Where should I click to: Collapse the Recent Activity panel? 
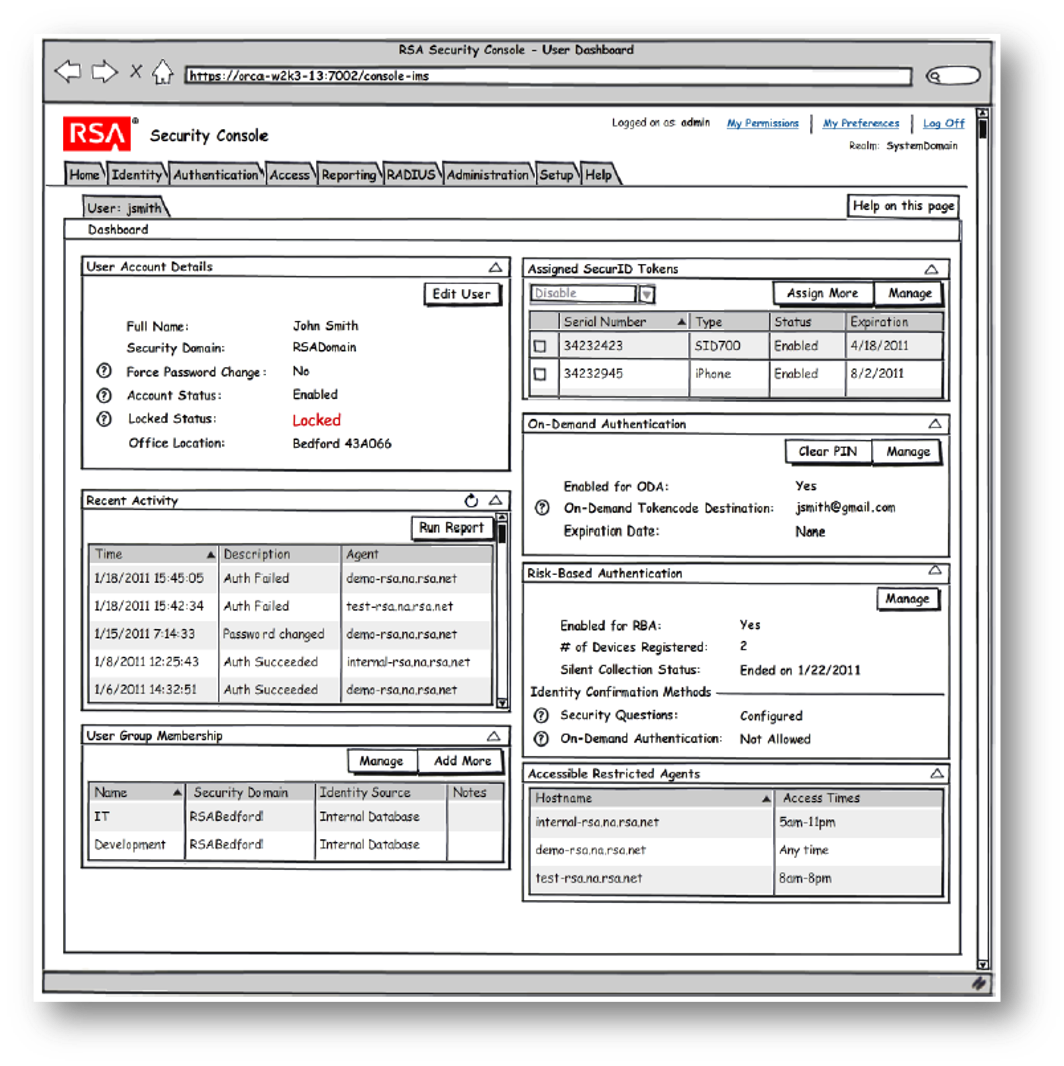tap(496, 500)
